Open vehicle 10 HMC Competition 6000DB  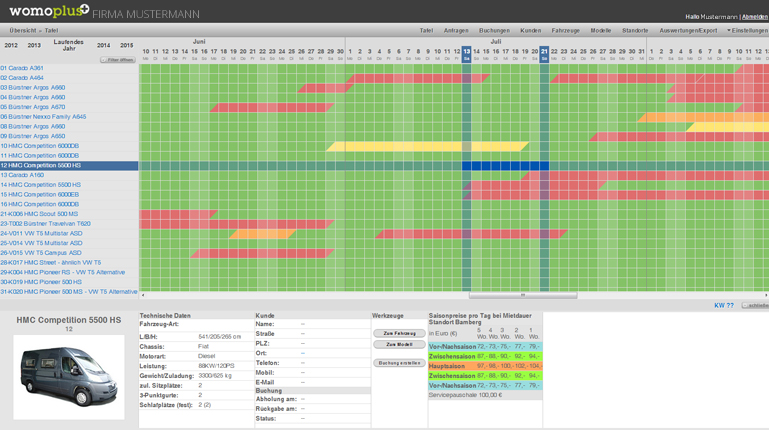pyautogui.click(x=40, y=146)
